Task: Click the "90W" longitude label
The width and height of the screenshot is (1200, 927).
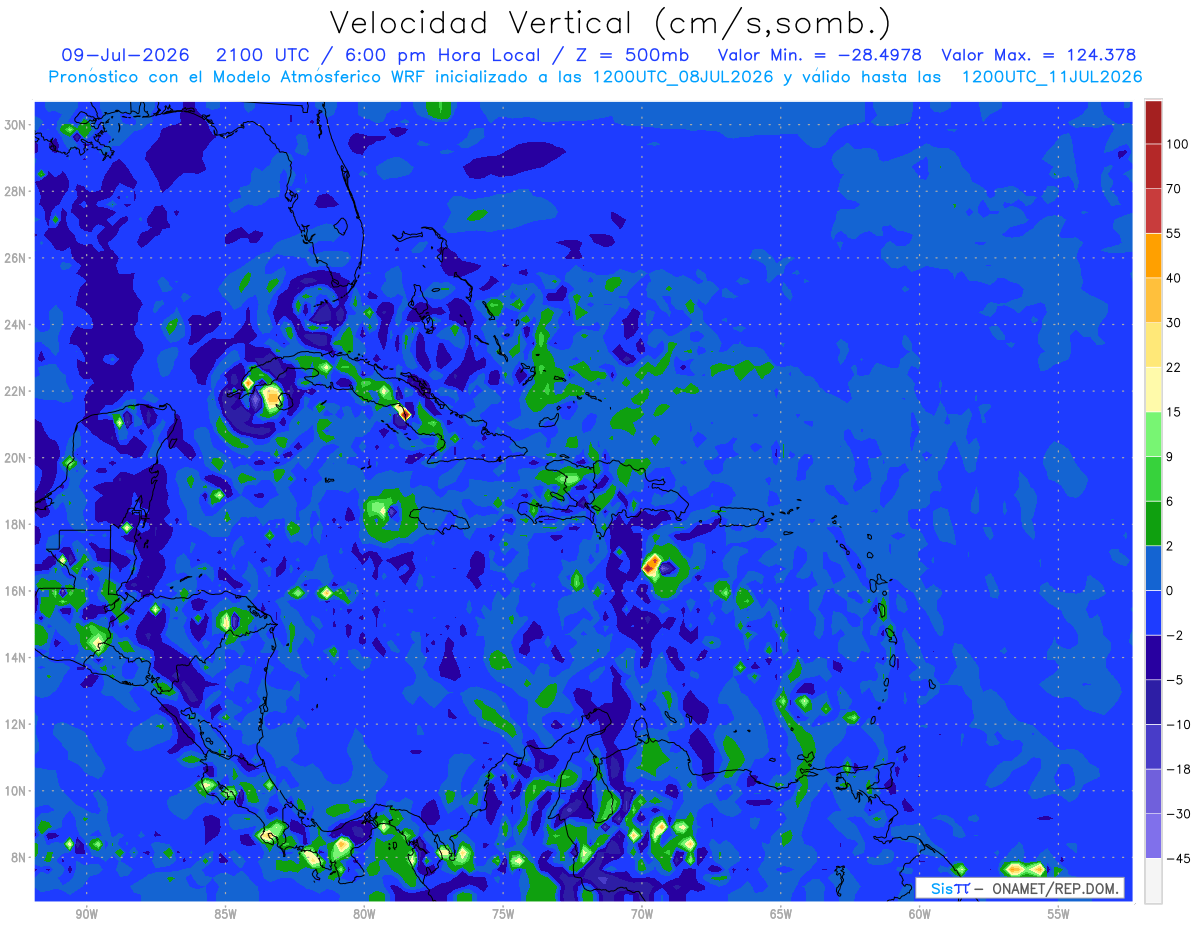Action: [86, 914]
